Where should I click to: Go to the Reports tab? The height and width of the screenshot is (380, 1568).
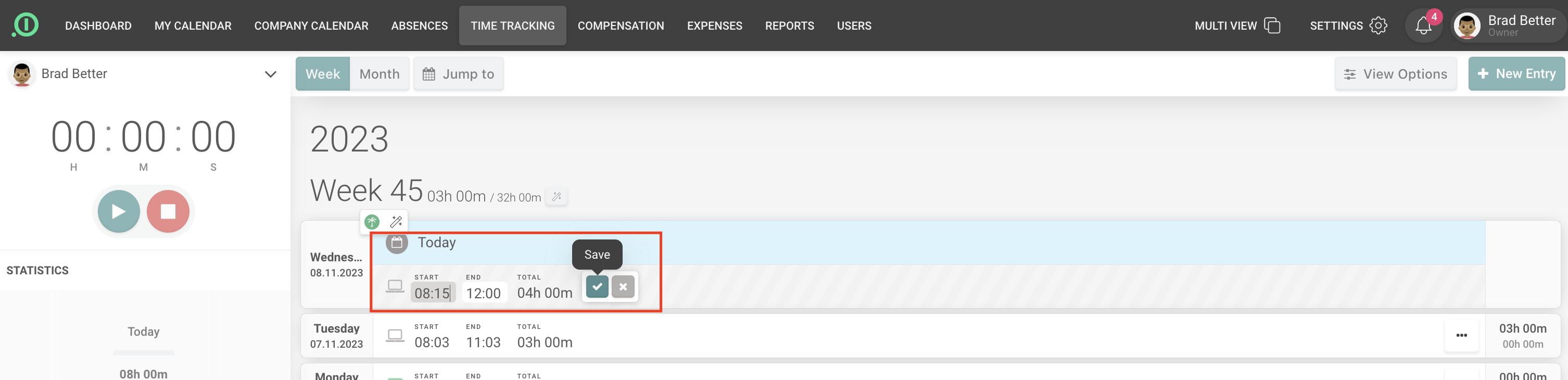click(x=789, y=26)
